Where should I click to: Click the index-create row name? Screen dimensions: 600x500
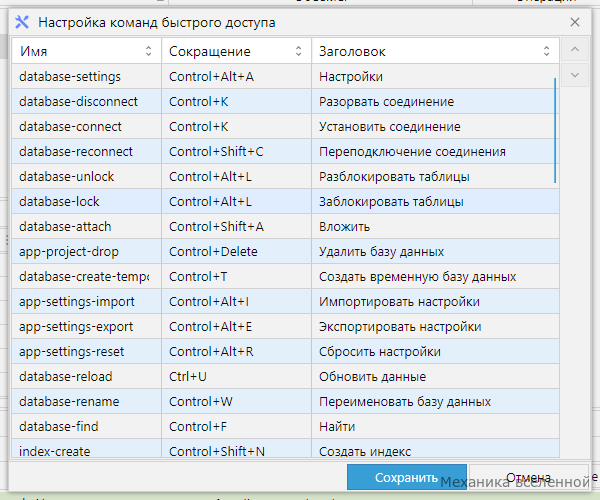coord(55,451)
